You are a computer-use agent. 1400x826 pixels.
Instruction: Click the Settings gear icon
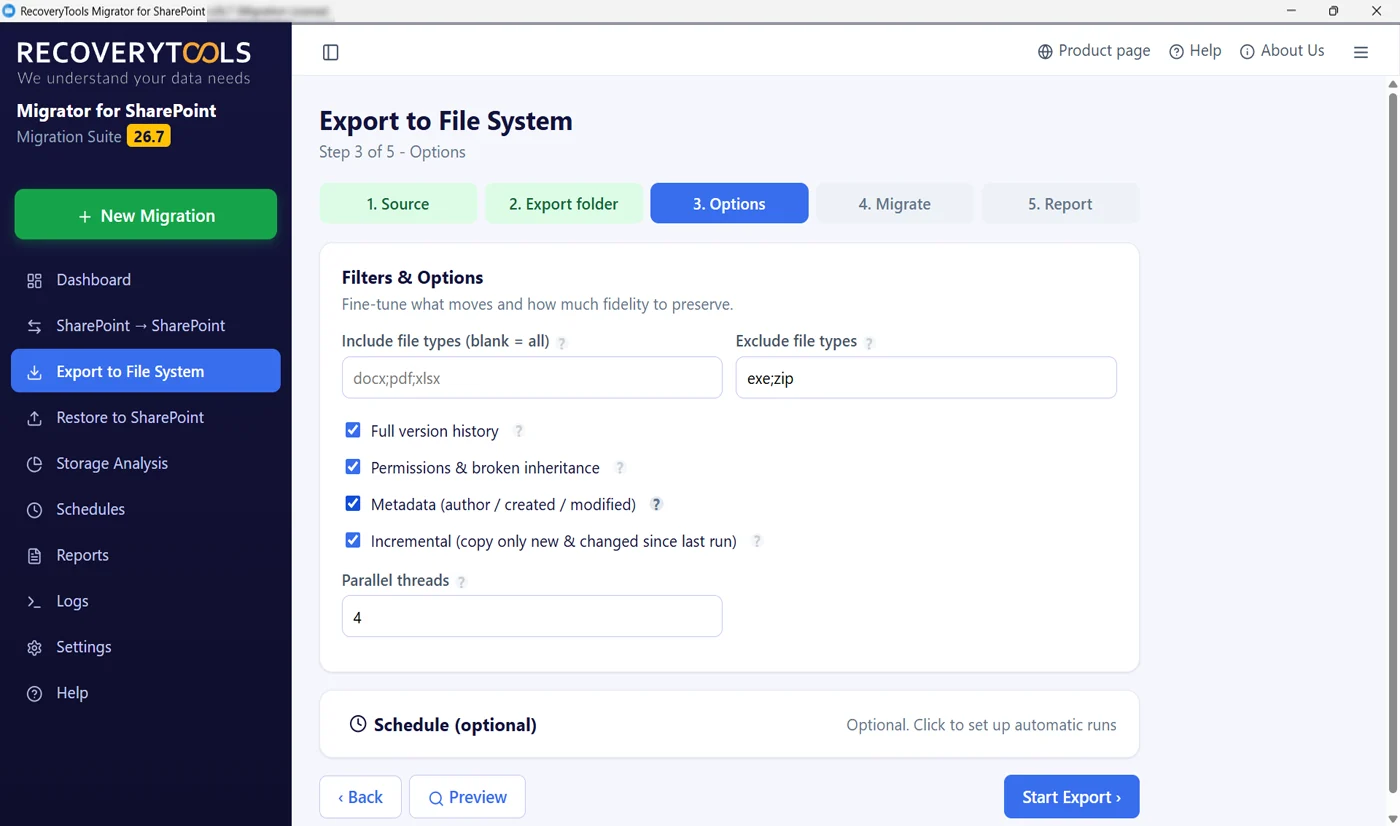pyautogui.click(x=34, y=648)
